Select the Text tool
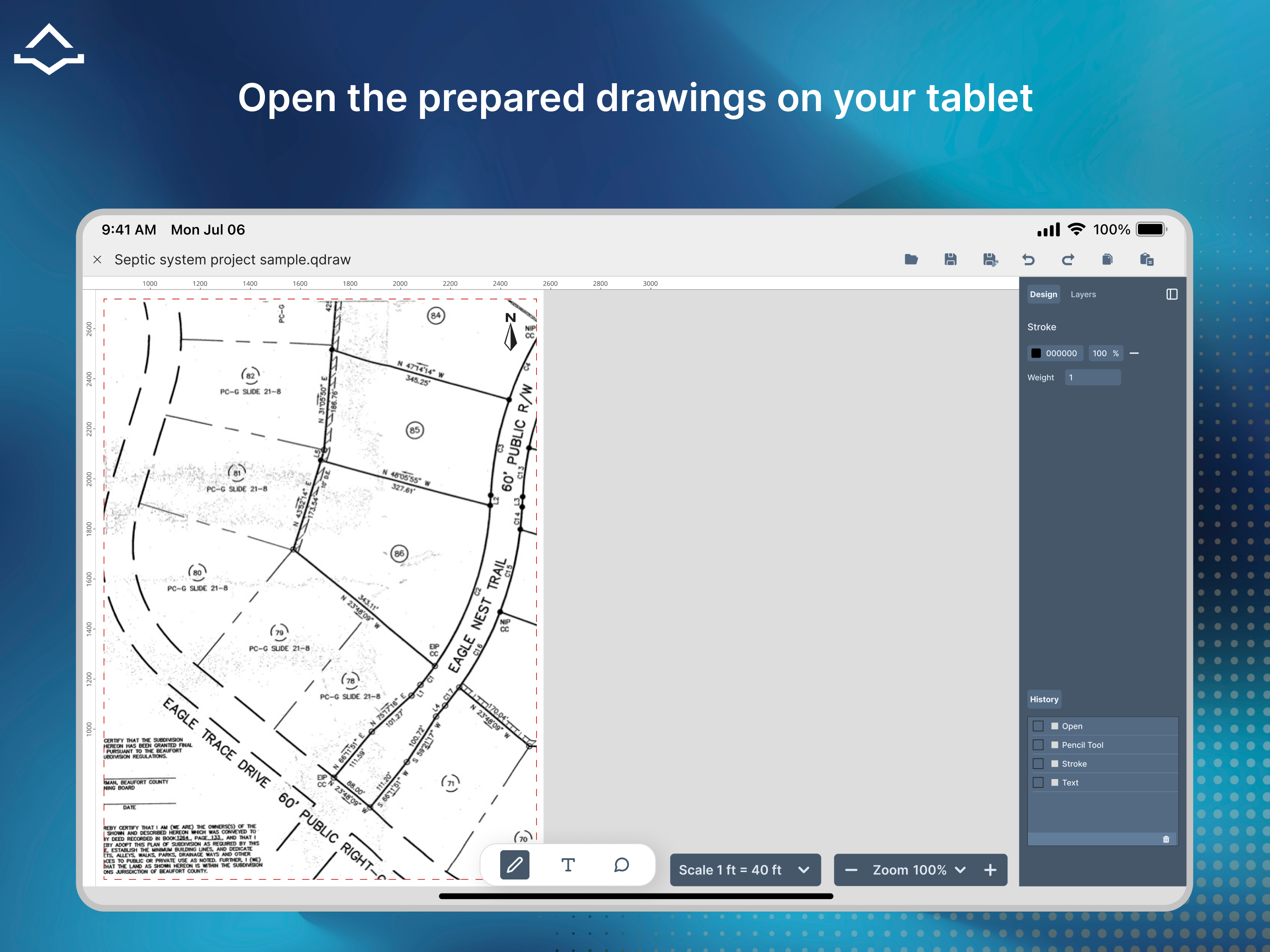 [568, 865]
